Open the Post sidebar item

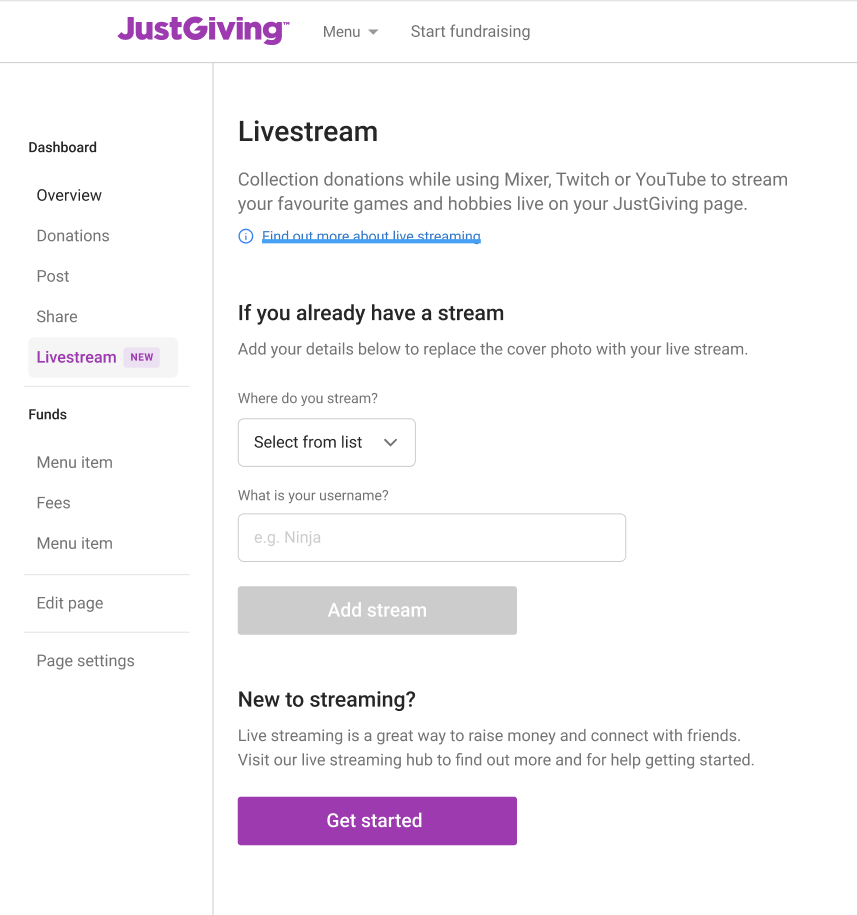point(53,276)
